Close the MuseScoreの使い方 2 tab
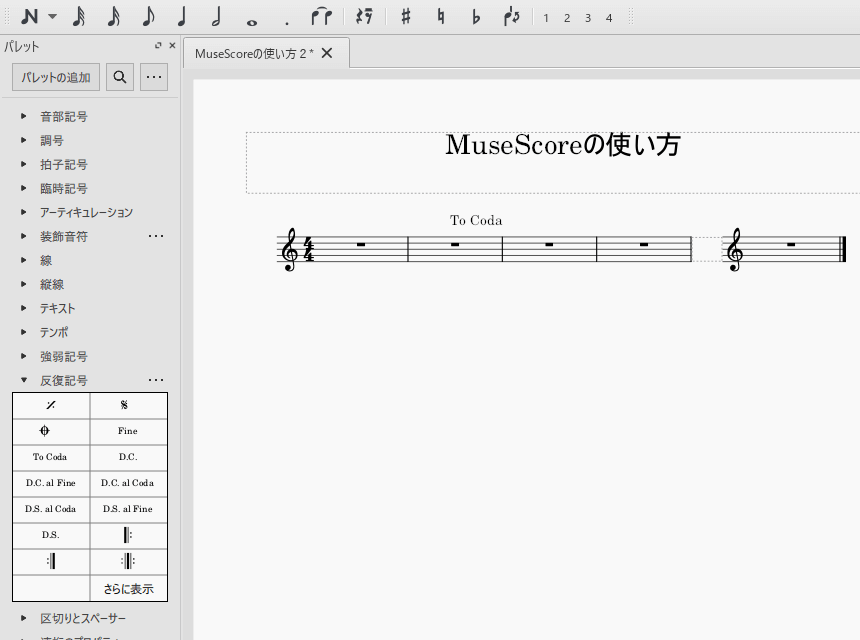Image resolution: width=860 pixels, height=640 pixels. pyautogui.click(x=327, y=53)
